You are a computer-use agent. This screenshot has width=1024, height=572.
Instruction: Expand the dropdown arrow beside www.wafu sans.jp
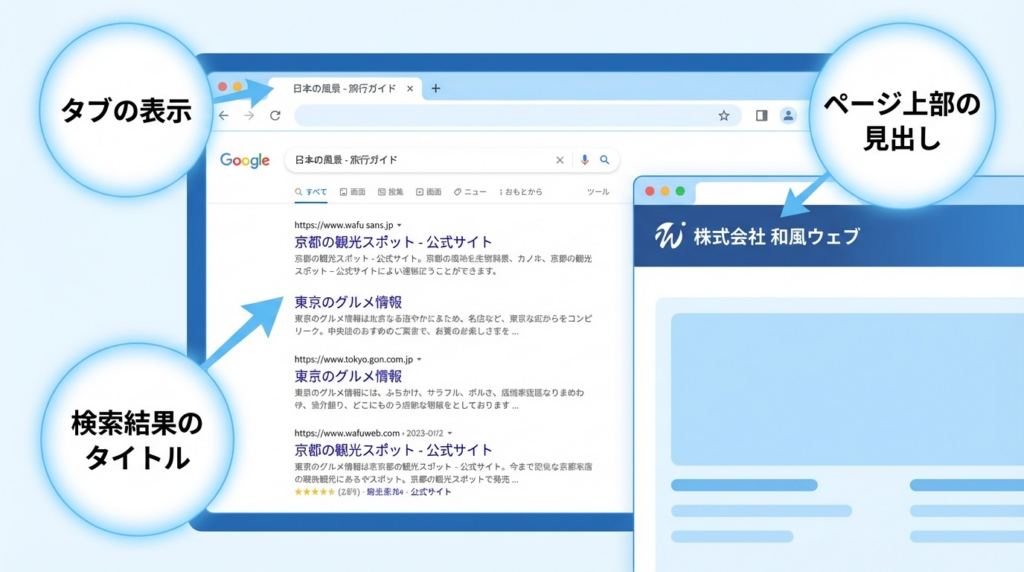pyautogui.click(x=401, y=225)
